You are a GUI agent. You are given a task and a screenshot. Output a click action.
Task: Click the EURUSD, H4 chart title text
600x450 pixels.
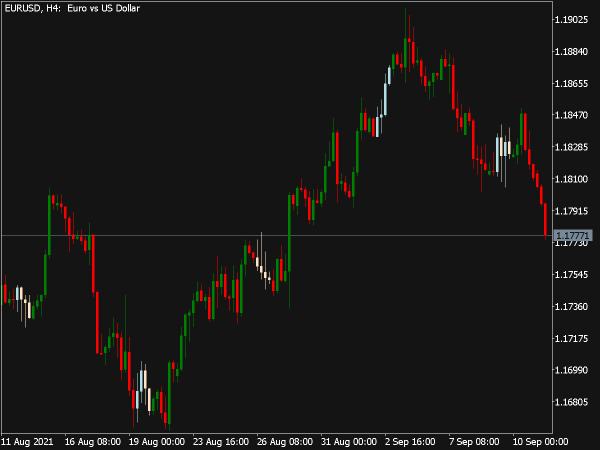click(x=72, y=8)
